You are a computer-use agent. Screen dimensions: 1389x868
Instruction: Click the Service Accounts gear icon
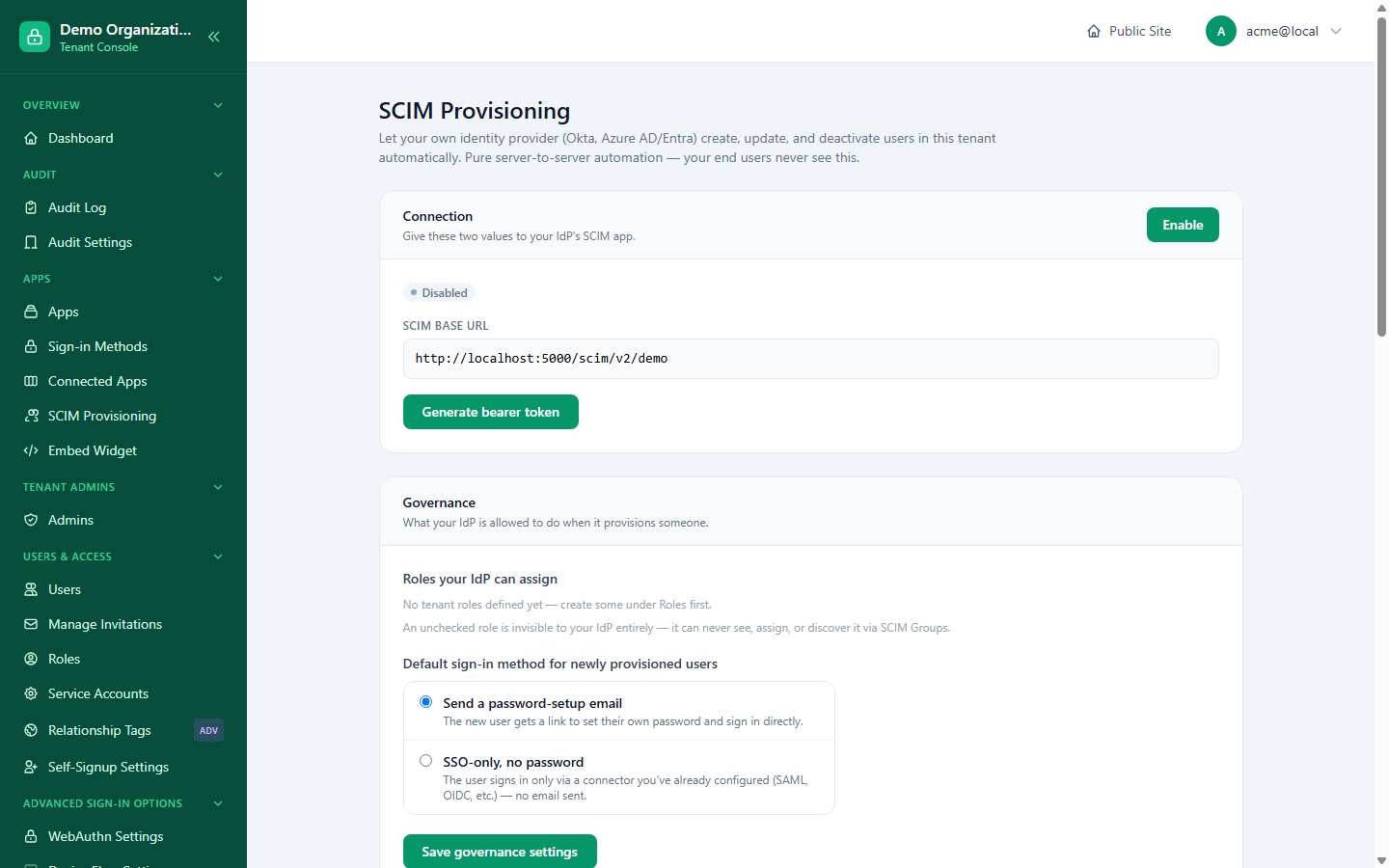pos(31,693)
